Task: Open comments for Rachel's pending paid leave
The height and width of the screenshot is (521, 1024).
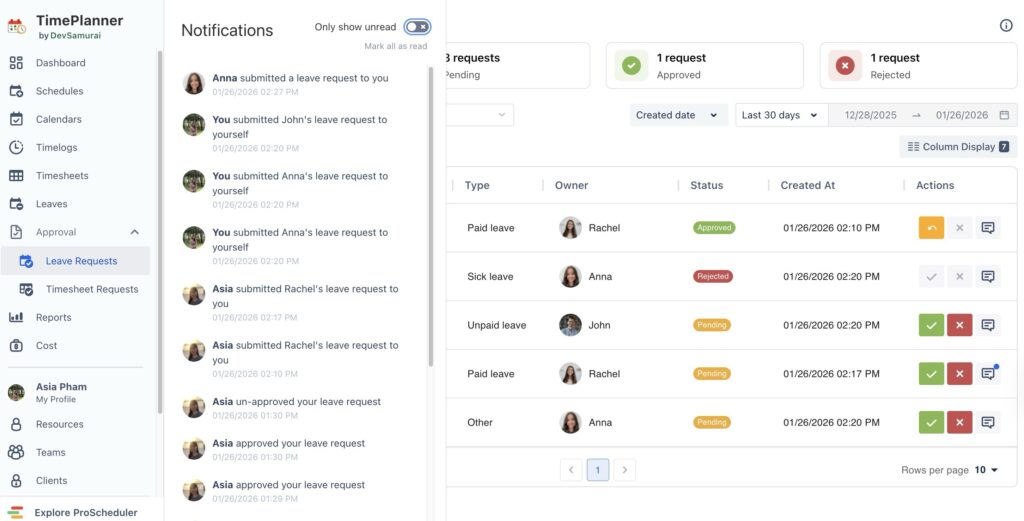Action: [988, 374]
